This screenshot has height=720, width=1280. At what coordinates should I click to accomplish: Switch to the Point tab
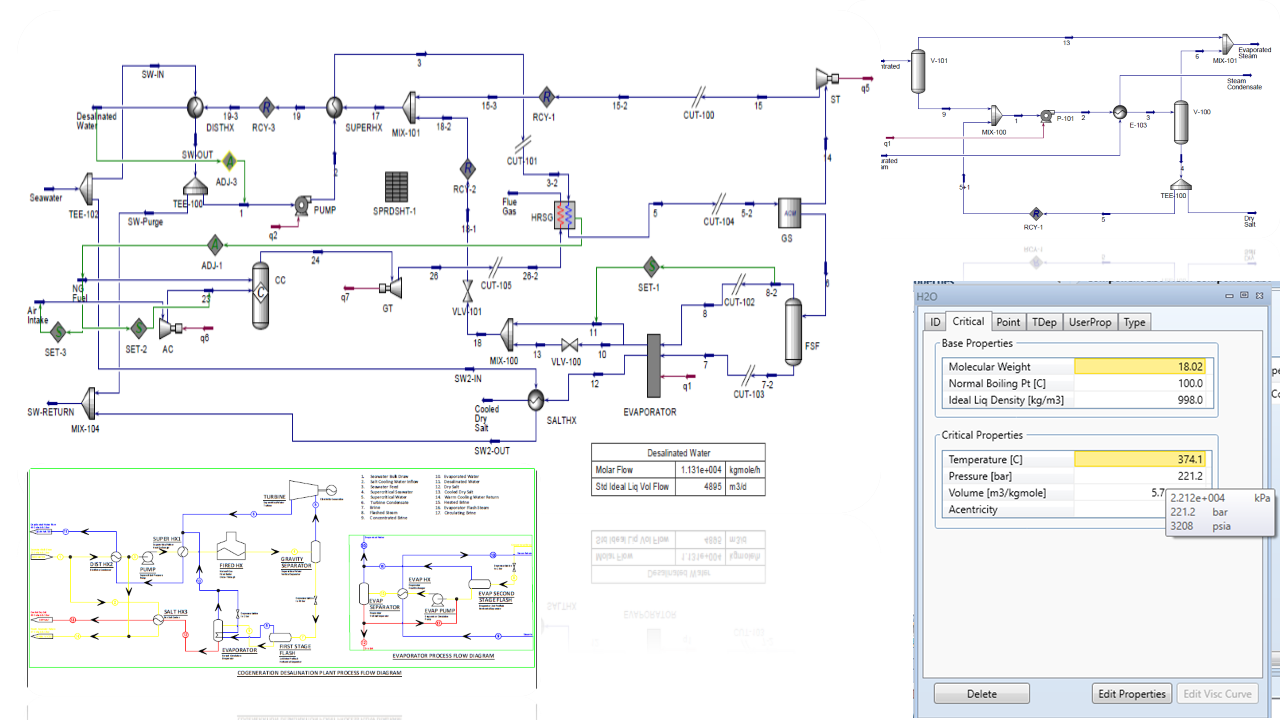click(x=1008, y=322)
